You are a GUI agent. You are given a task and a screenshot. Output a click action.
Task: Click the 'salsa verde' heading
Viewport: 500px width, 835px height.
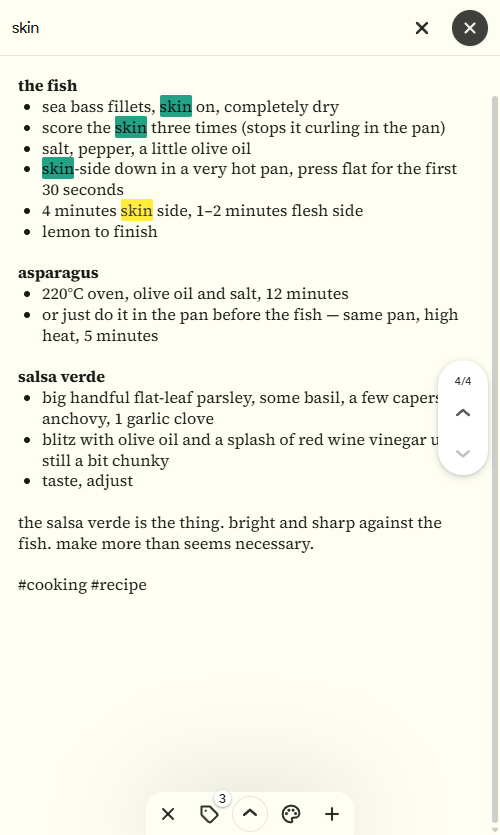tap(61, 376)
